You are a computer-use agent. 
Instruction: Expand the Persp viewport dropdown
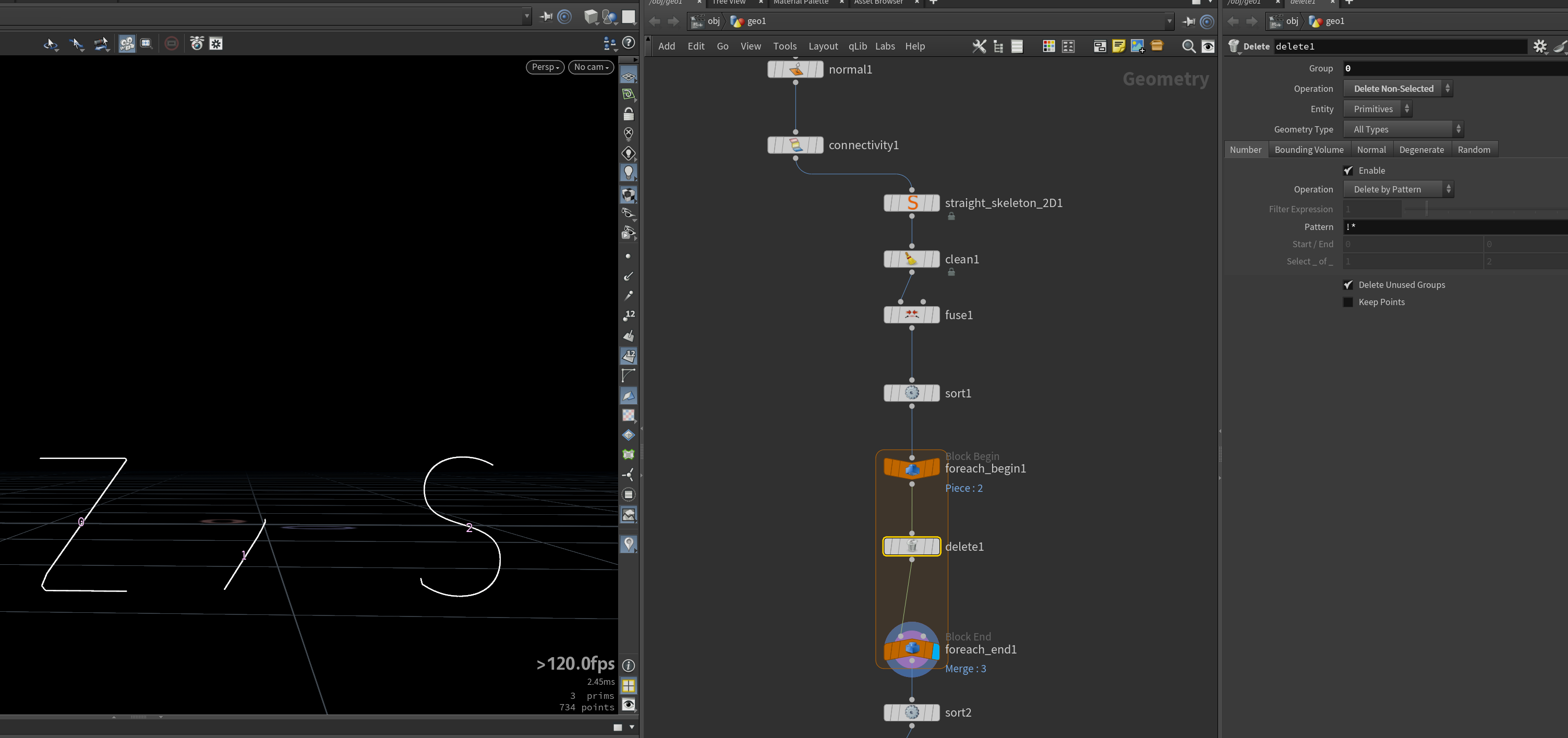[545, 67]
